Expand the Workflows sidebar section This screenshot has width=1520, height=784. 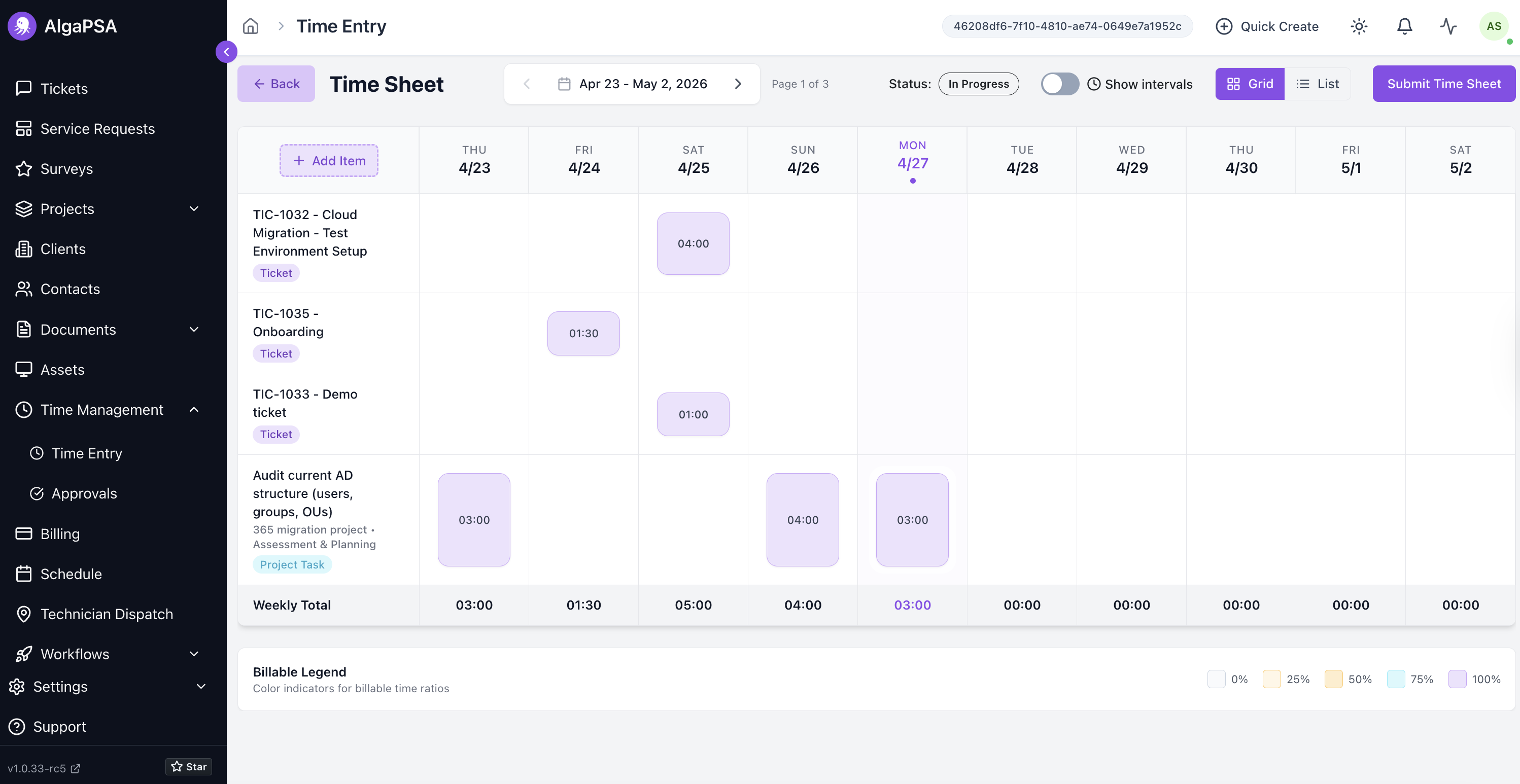pos(194,654)
